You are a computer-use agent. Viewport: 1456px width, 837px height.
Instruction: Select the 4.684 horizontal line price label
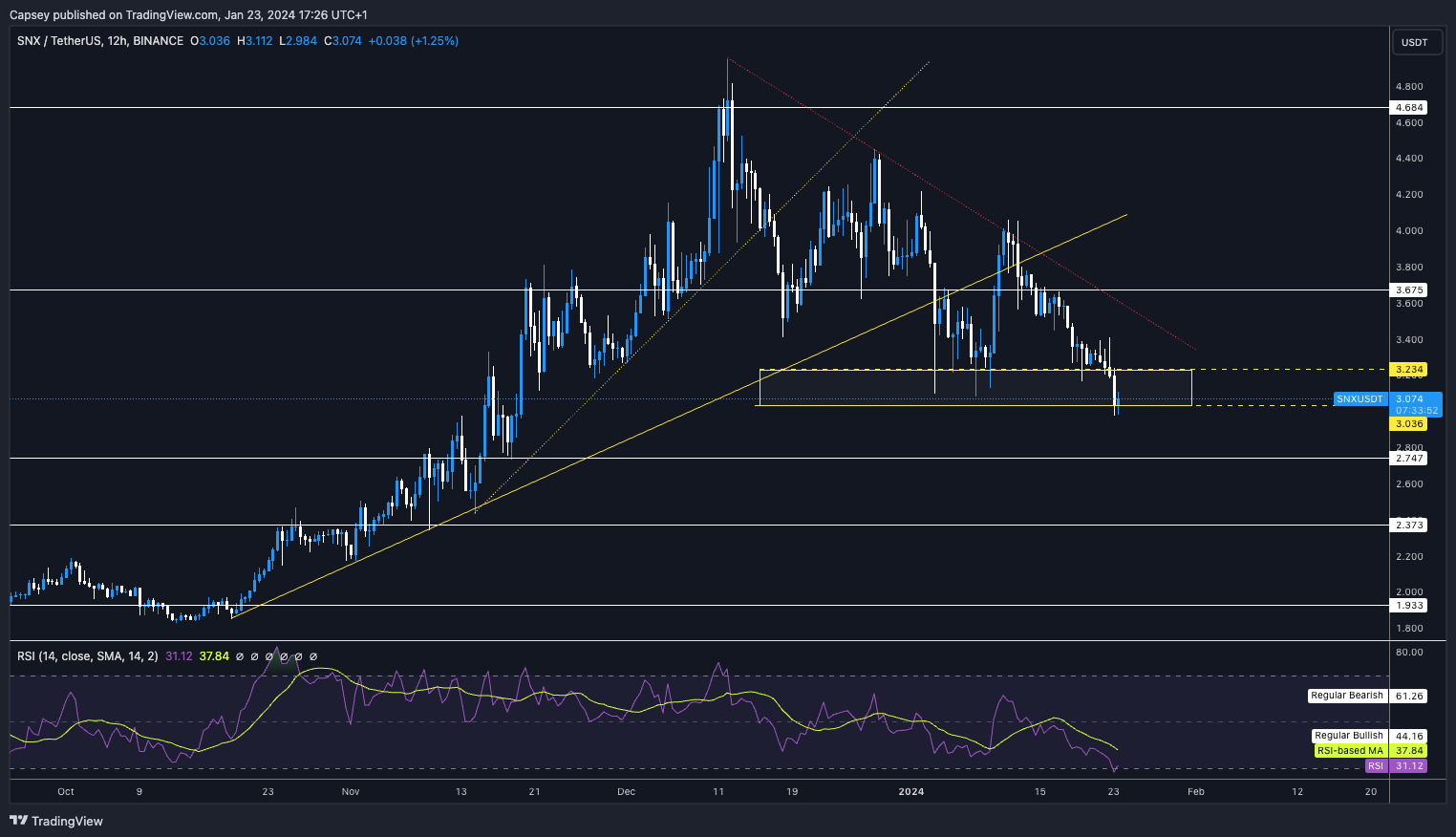click(x=1409, y=108)
